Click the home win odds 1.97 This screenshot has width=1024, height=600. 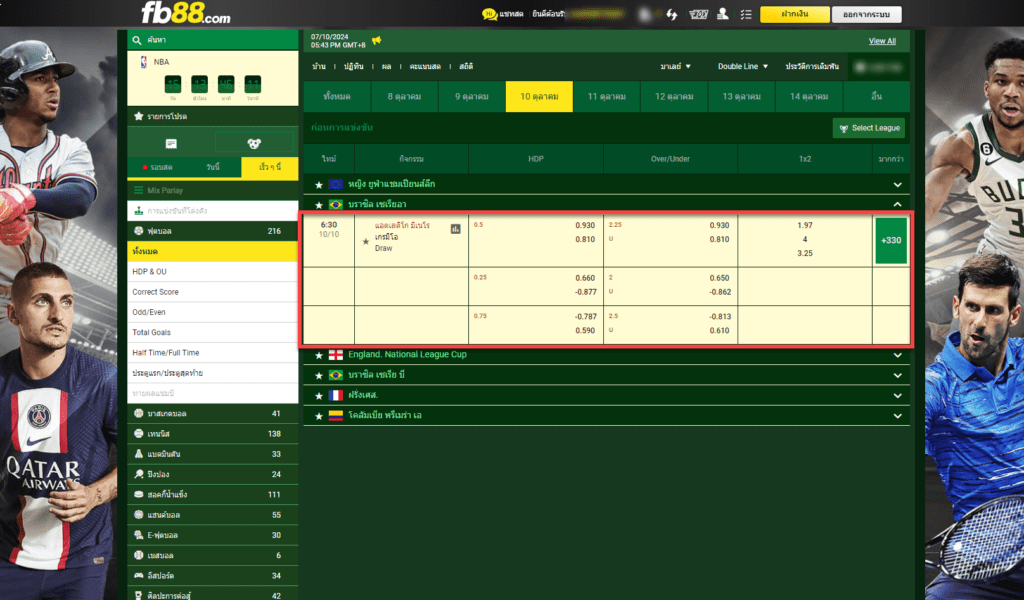click(x=805, y=225)
